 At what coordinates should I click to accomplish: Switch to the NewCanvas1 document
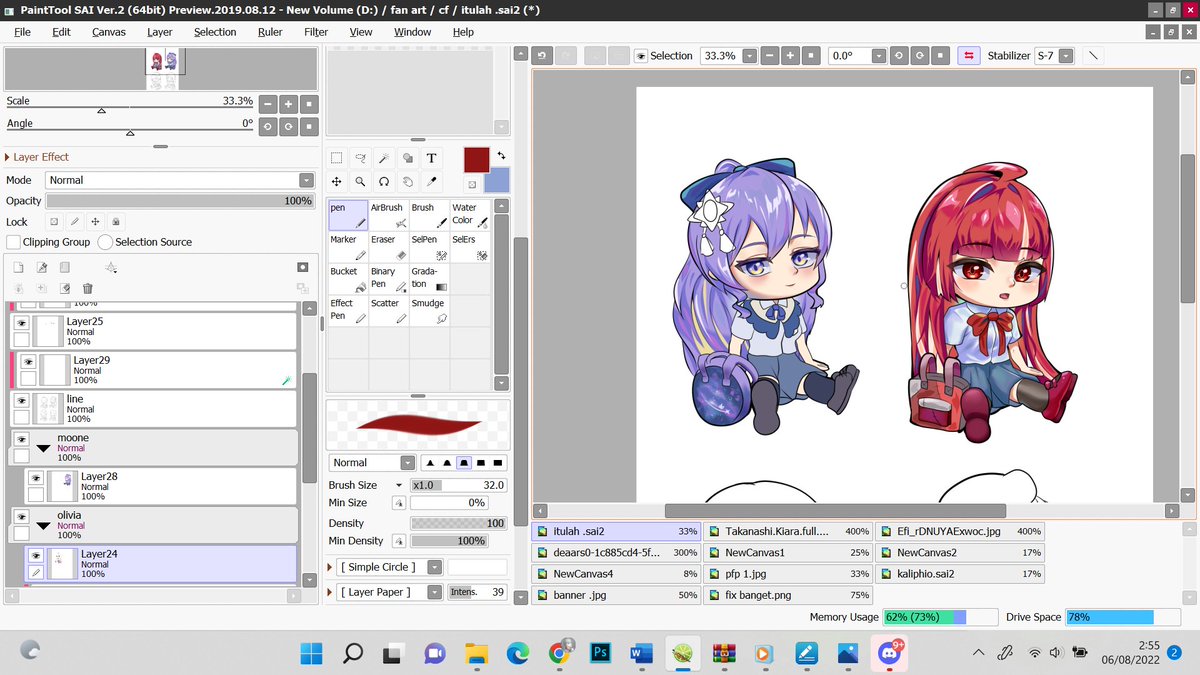tap(789, 552)
